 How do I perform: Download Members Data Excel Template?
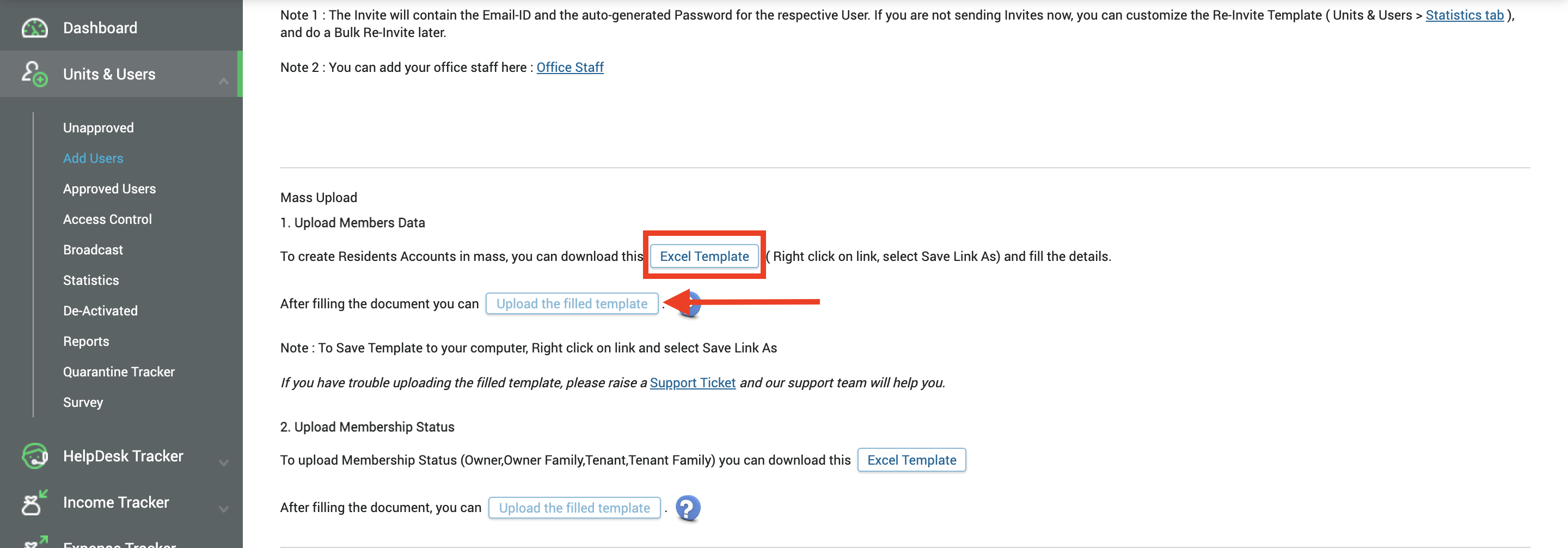coord(705,257)
